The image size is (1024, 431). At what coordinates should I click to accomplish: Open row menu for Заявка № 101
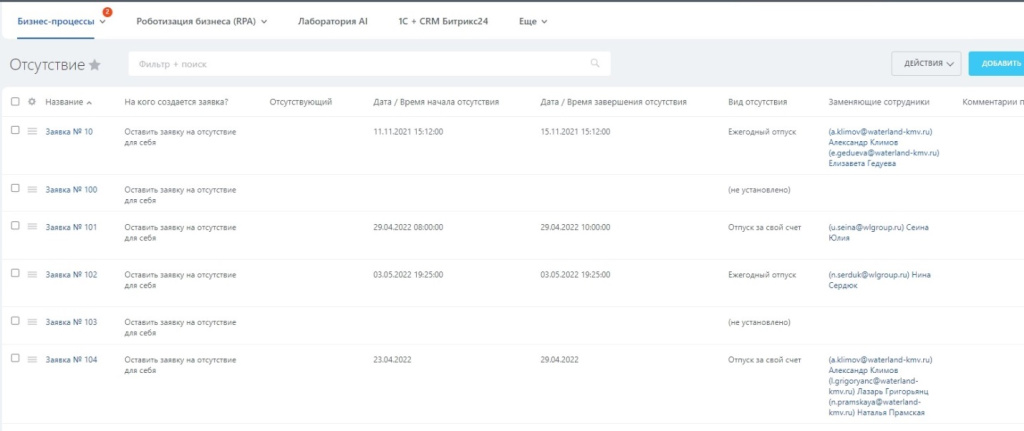[32, 227]
